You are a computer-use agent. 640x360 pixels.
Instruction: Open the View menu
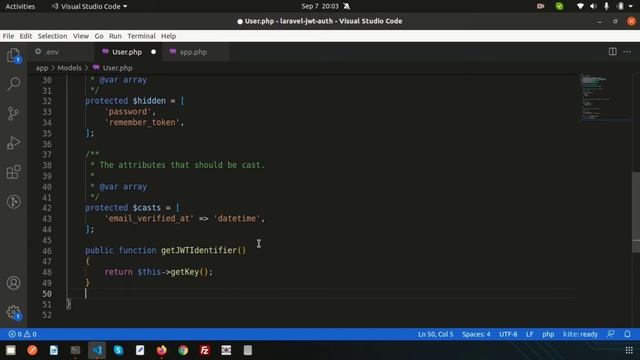click(81, 36)
